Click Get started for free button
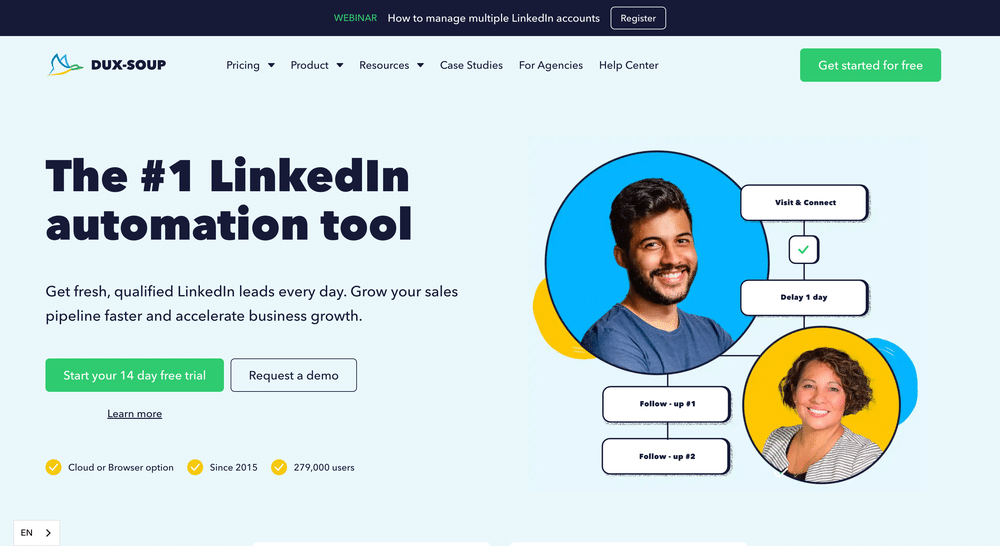Viewport: 1000px width, 546px height. (x=871, y=65)
